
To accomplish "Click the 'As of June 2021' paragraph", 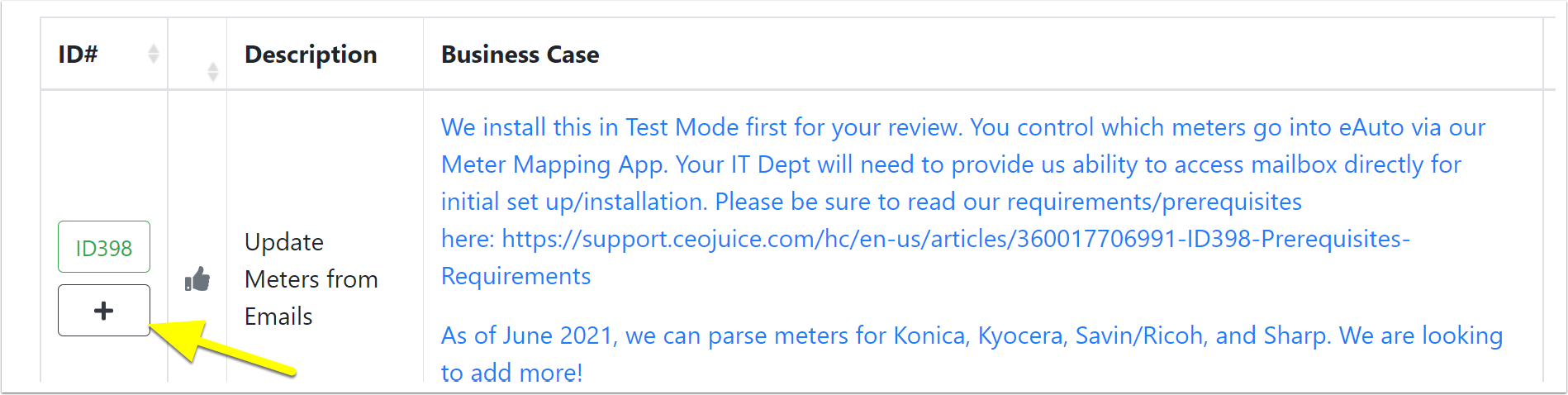I will point(972,354).
